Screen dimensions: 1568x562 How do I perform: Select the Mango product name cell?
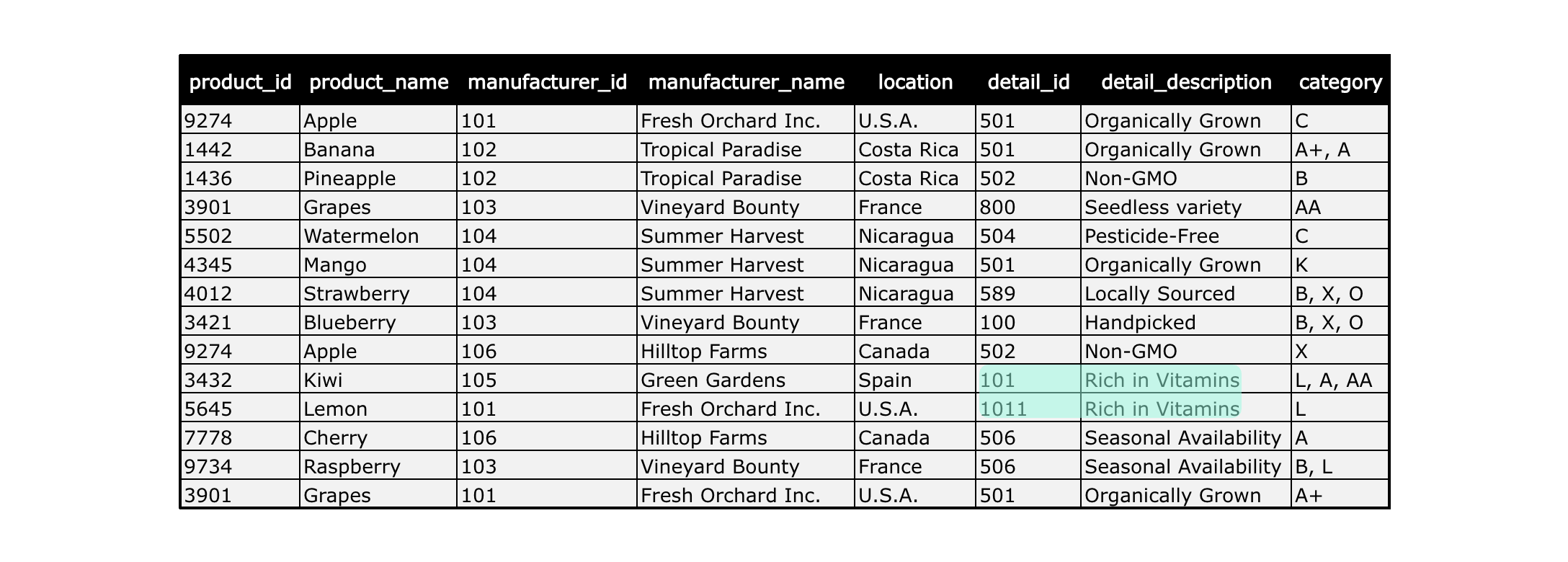(x=378, y=264)
